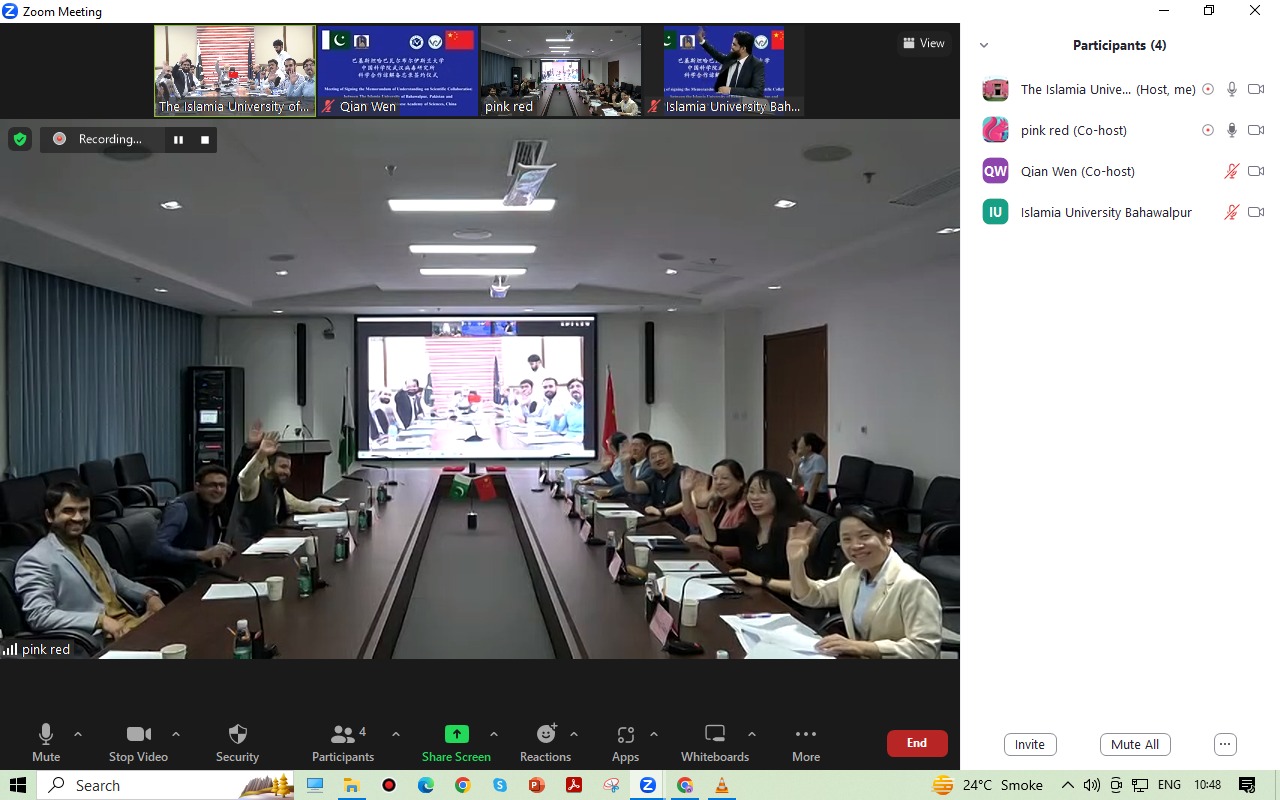Open the Whiteboards tool
The height and width of the screenshot is (800, 1280).
click(x=714, y=742)
